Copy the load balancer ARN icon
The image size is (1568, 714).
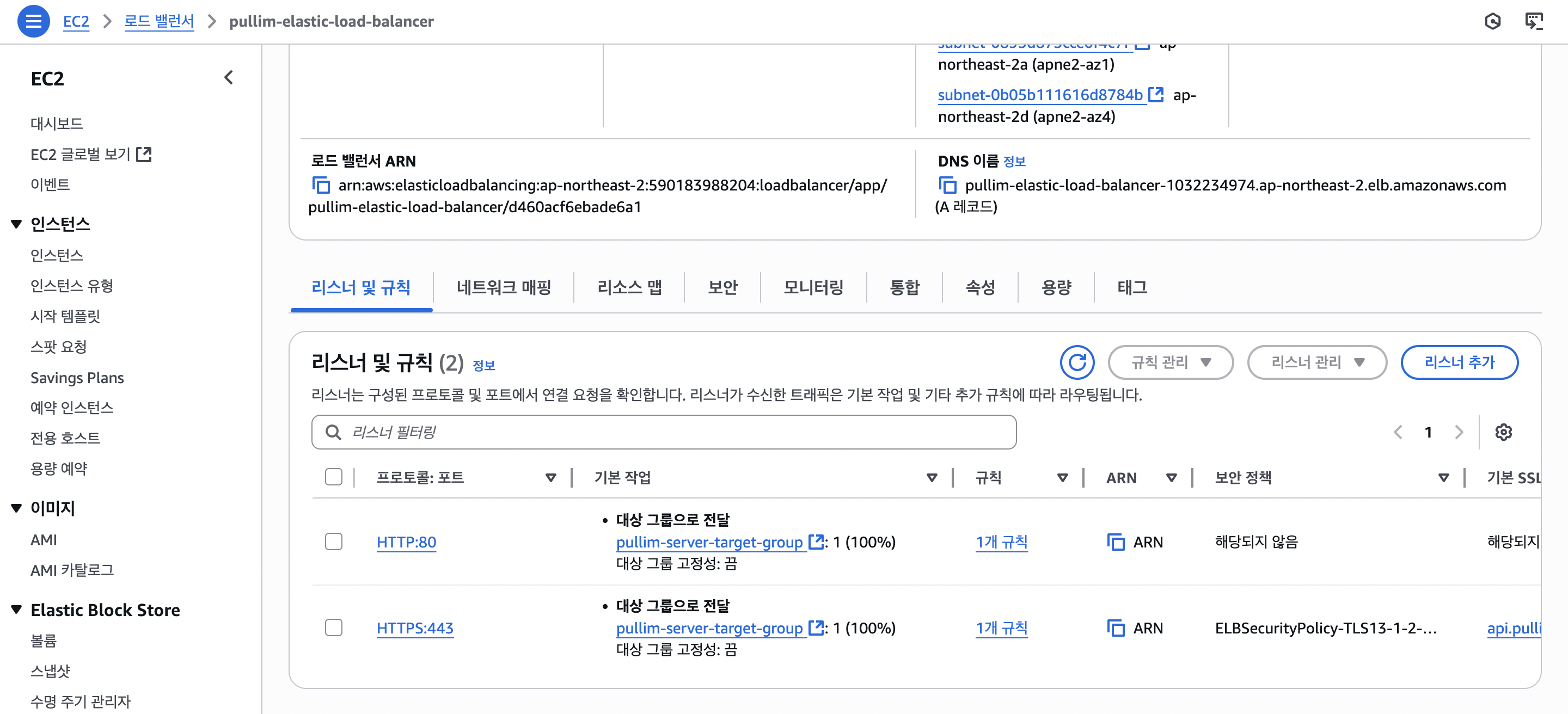click(321, 185)
